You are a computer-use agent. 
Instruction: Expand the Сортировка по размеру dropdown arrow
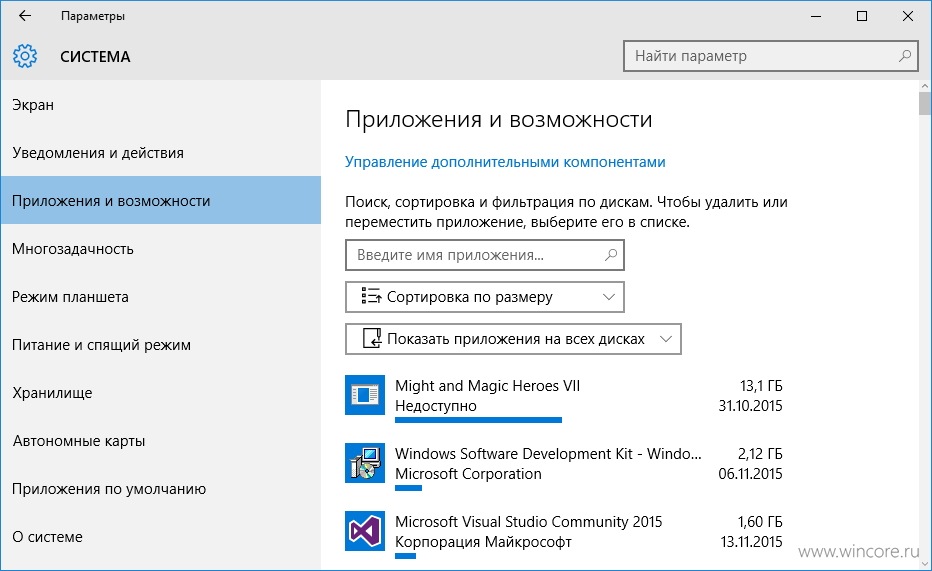[x=609, y=296]
